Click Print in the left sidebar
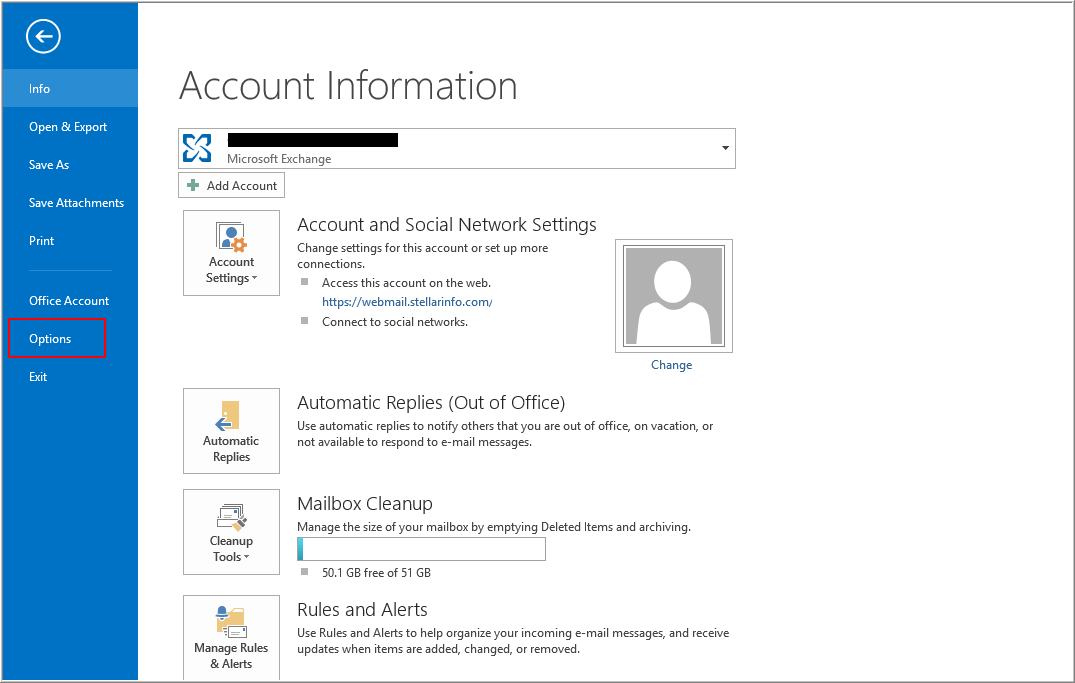 point(41,241)
